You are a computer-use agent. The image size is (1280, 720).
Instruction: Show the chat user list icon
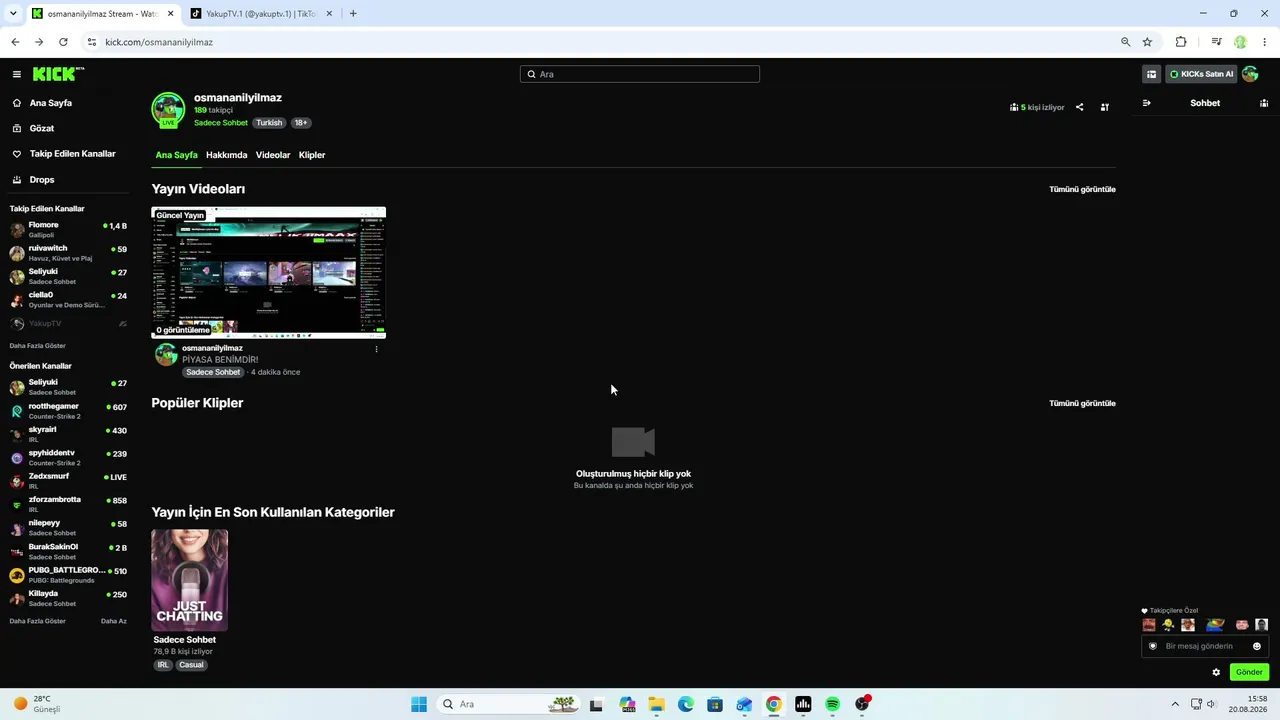coord(1264,103)
